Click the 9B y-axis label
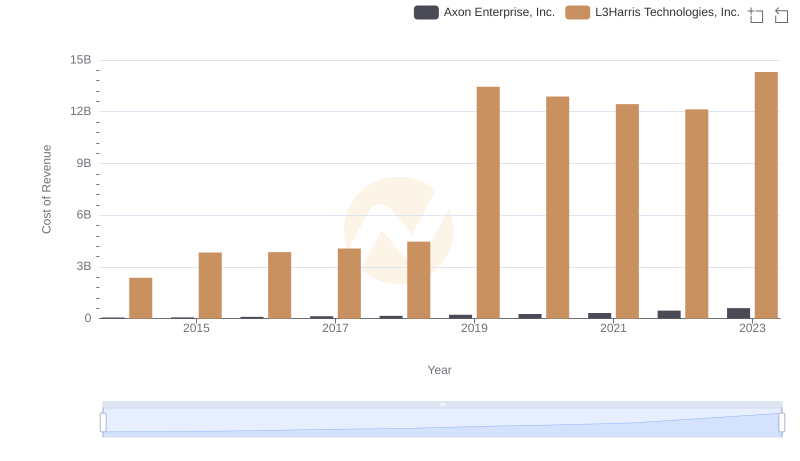The height and width of the screenshot is (461, 800). tap(84, 164)
